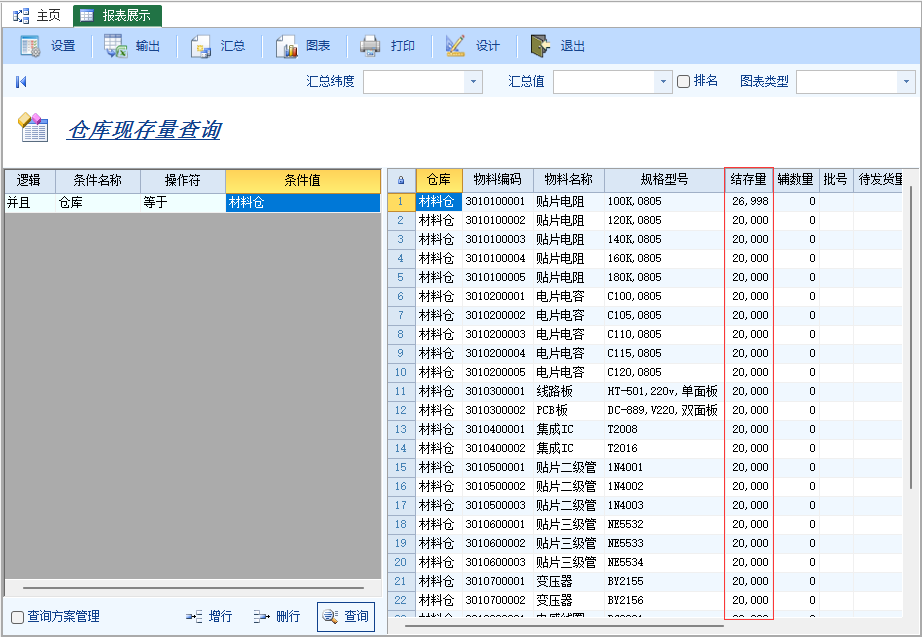Viewport: 922px width, 637px height.
Task: Click the condition panel horizontal scrollbar
Action: (x=193, y=588)
